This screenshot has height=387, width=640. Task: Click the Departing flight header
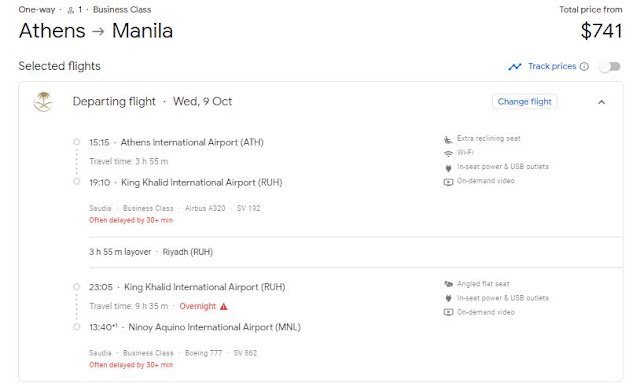[152, 101]
